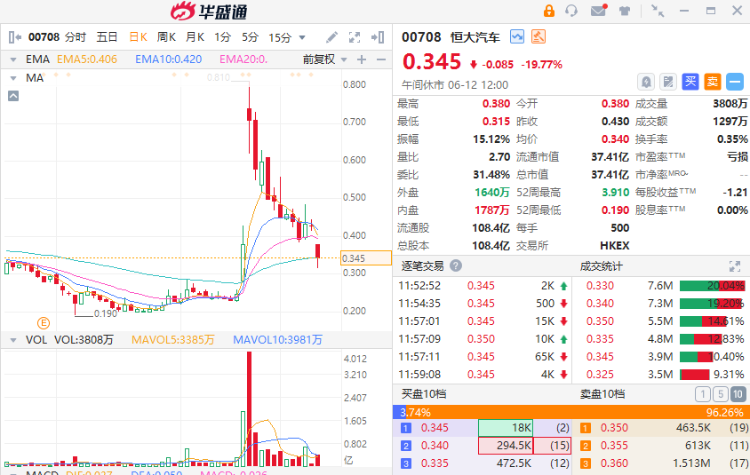Image resolution: width=750 pixels, height=475 pixels.
Task: Click the blue 买 buy button
Action: [x=690, y=82]
